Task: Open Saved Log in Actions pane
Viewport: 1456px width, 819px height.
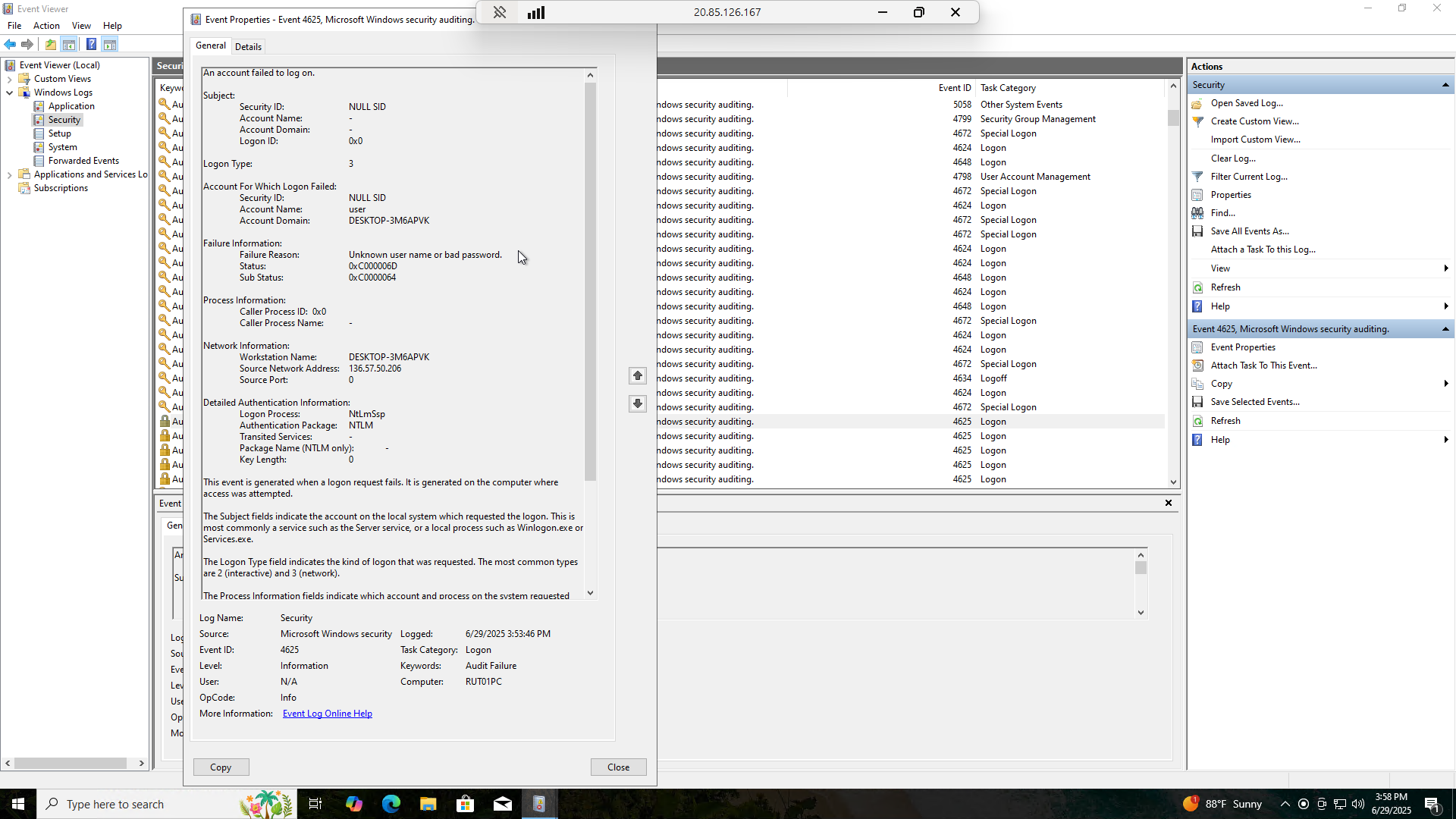Action: click(x=1247, y=103)
